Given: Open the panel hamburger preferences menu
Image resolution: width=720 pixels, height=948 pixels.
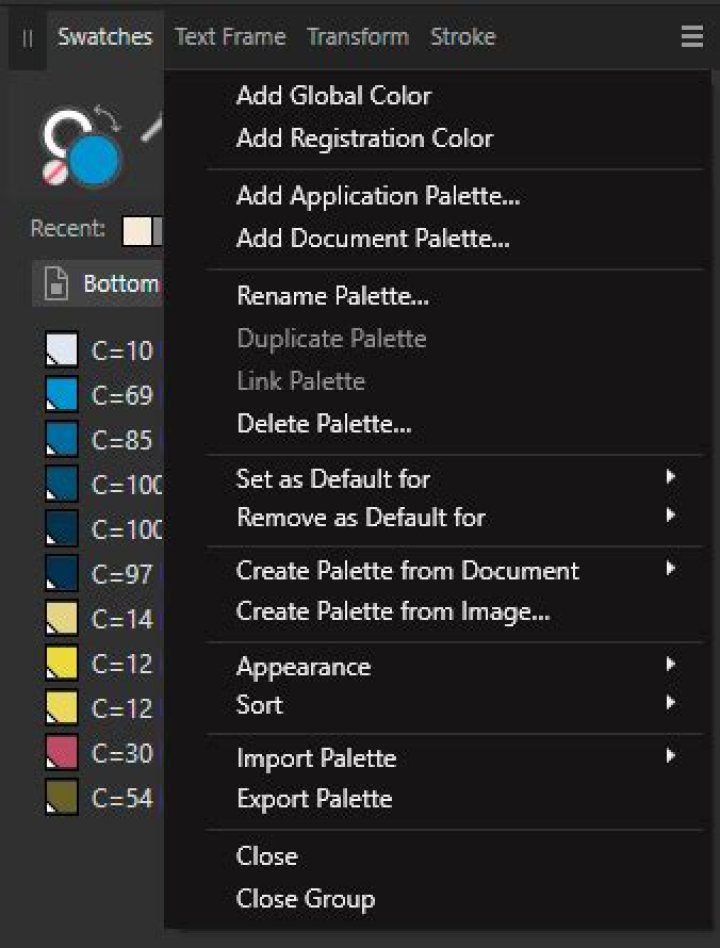Looking at the screenshot, I should click(692, 37).
